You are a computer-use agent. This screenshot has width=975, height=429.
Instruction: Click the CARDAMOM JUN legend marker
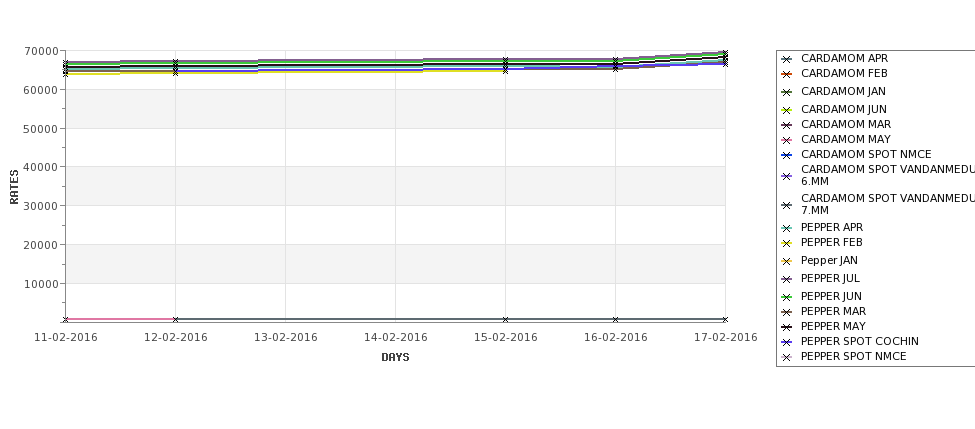pos(786,111)
